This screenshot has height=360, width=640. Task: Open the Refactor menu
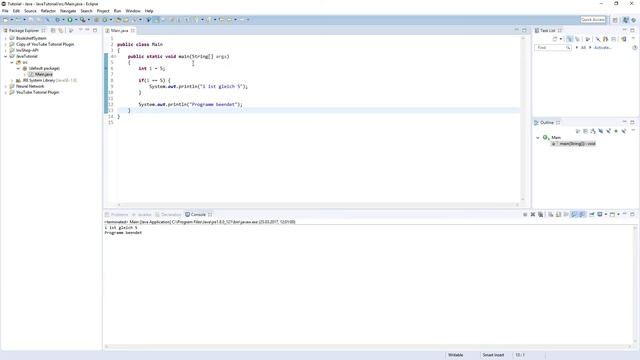click(x=48, y=11)
